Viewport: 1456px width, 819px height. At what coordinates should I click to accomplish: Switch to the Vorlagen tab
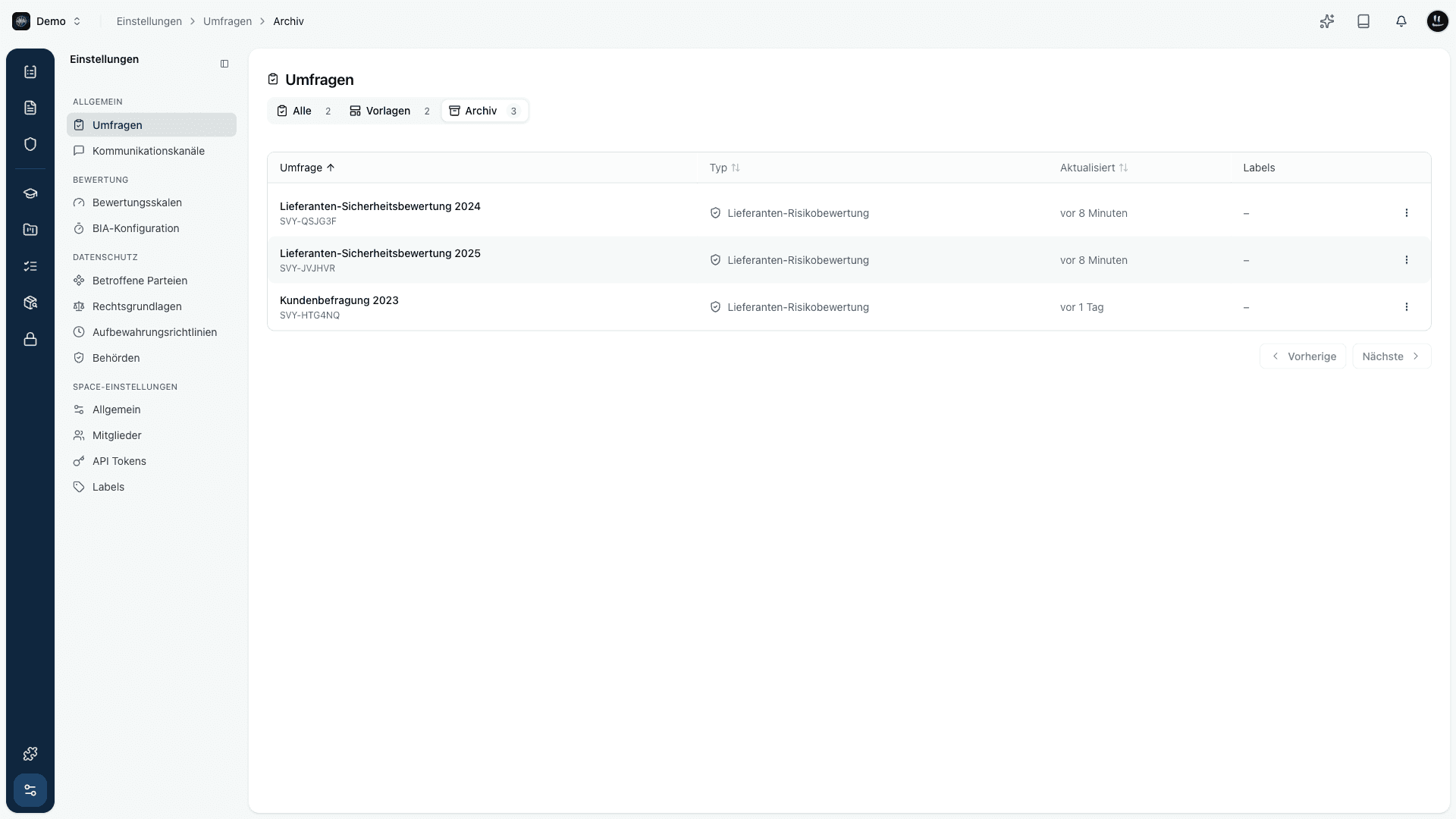click(x=390, y=111)
